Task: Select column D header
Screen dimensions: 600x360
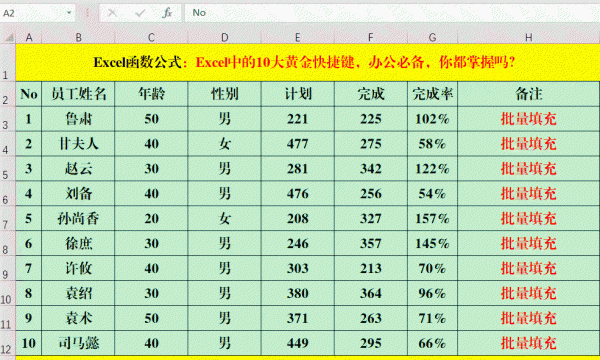Action: click(225, 37)
